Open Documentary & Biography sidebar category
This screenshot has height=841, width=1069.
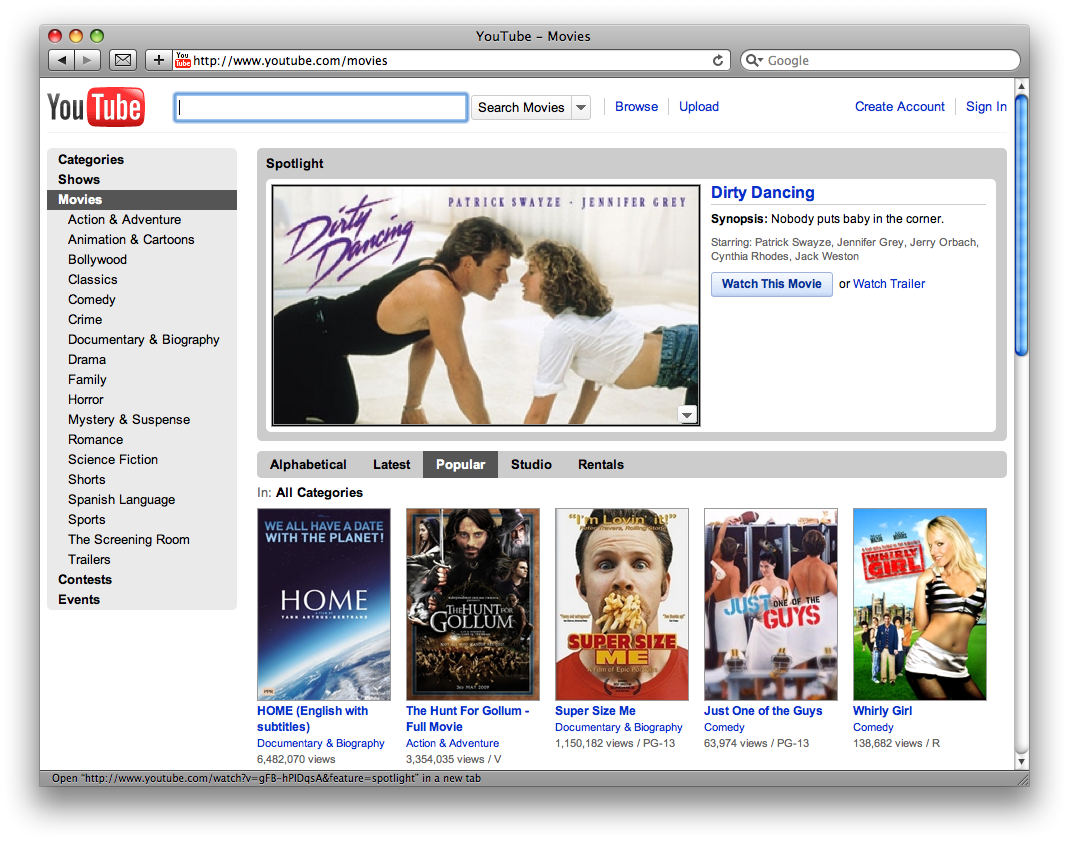(143, 339)
